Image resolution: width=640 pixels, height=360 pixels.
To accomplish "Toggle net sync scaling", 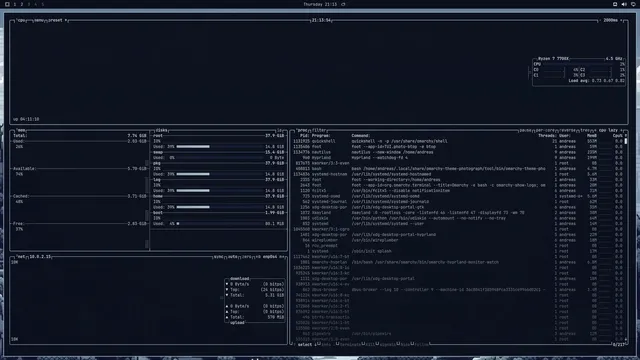I will click(x=218, y=257).
